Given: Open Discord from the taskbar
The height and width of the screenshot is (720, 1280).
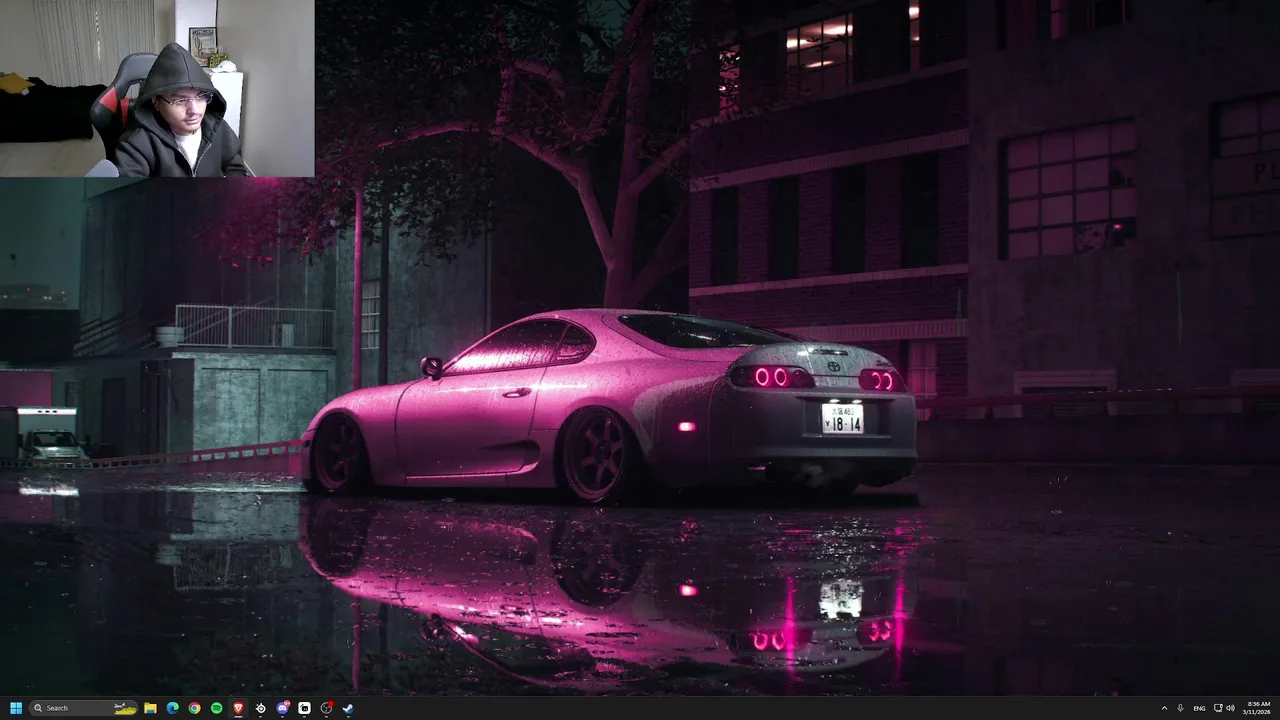Looking at the screenshot, I should pos(282,708).
